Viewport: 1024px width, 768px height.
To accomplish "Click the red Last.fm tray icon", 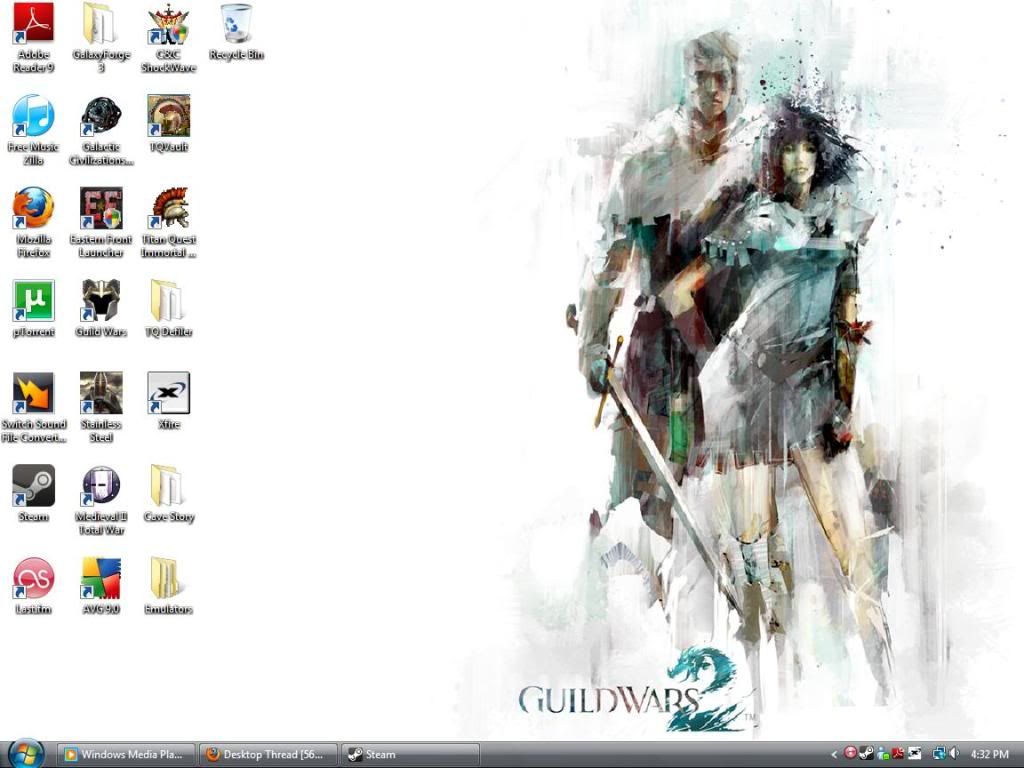I will pos(850,754).
